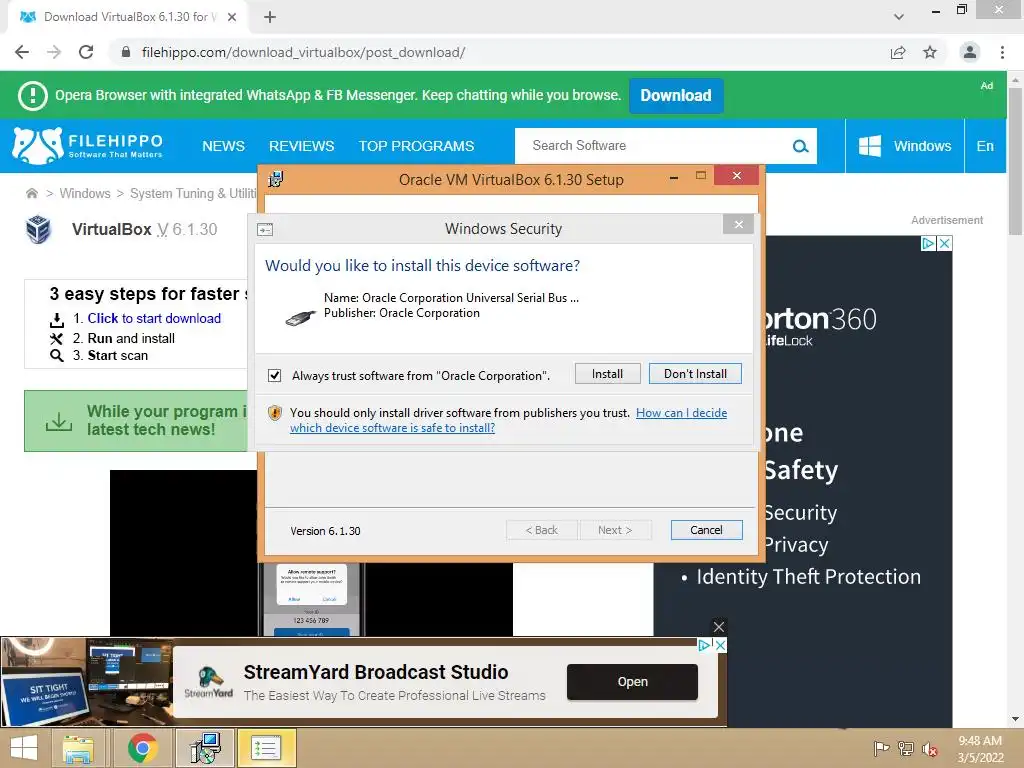Click the download arrow icon in green banner

point(59,421)
